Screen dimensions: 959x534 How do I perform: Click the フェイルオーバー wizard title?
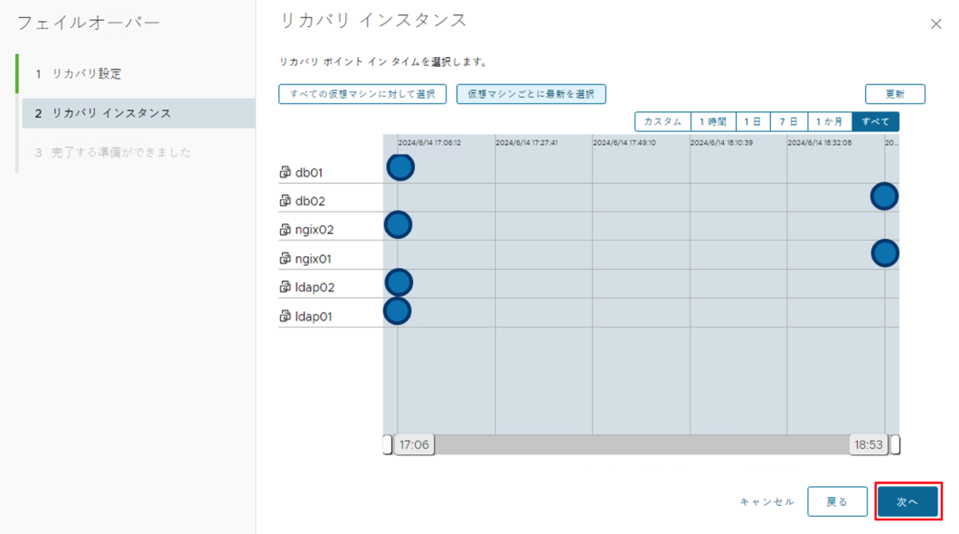click(89, 23)
